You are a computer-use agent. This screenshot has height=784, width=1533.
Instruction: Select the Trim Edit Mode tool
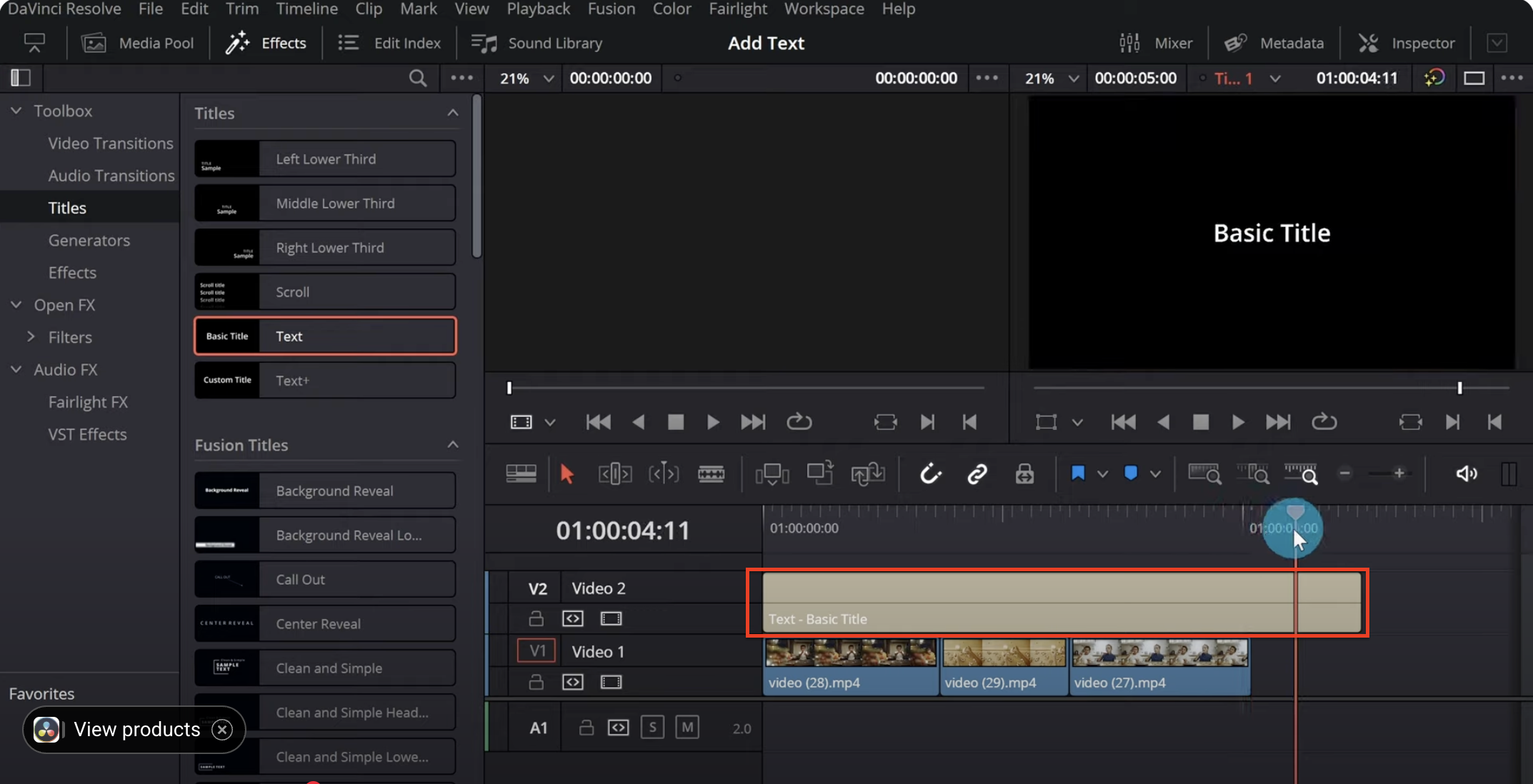point(615,473)
